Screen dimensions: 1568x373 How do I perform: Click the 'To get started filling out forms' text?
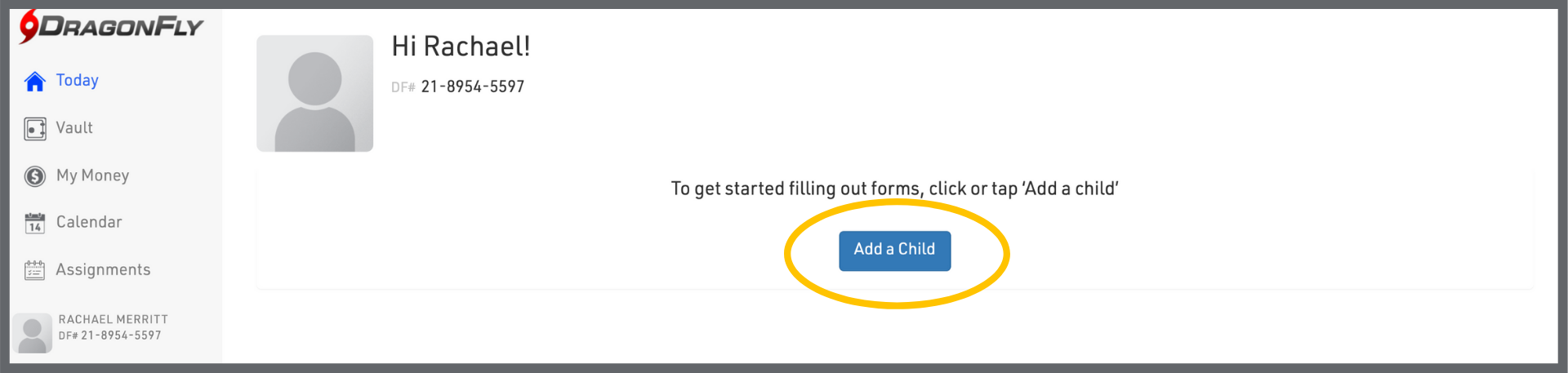(894, 189)
